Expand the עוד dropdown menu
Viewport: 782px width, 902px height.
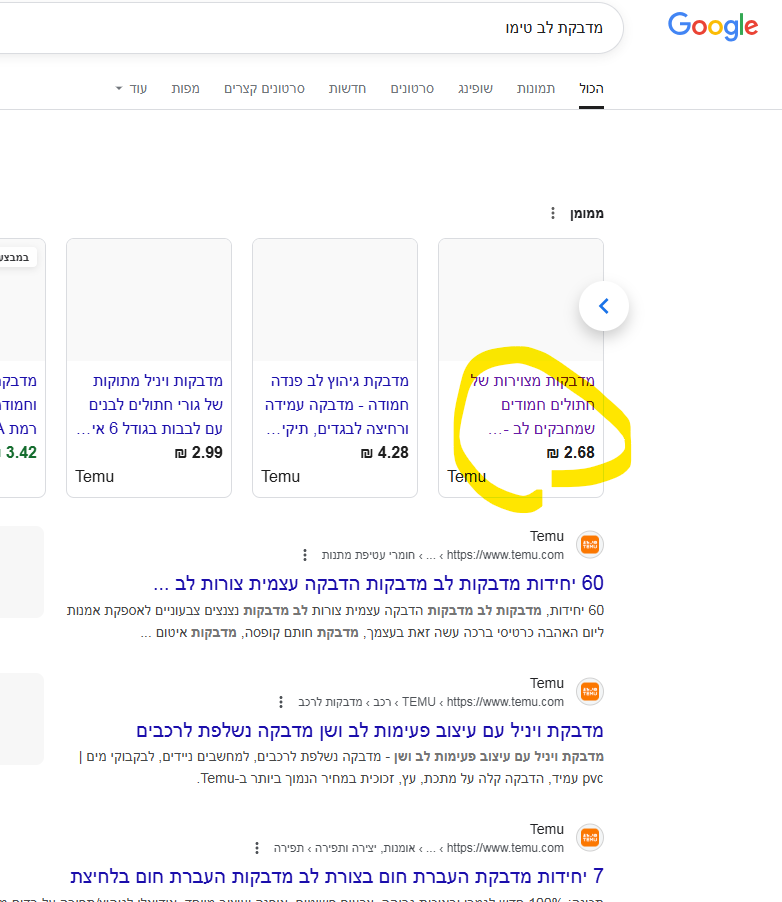click(x=132, y=89)
